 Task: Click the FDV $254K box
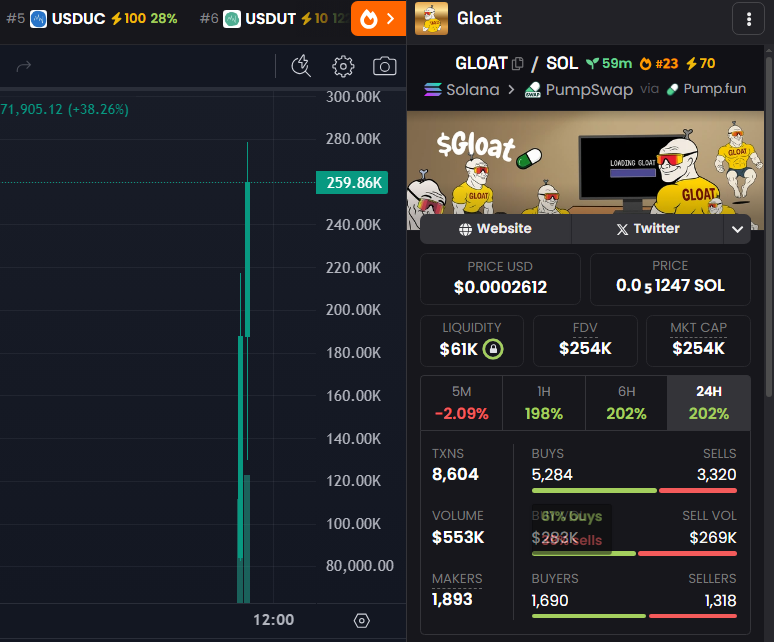(585, 340)
